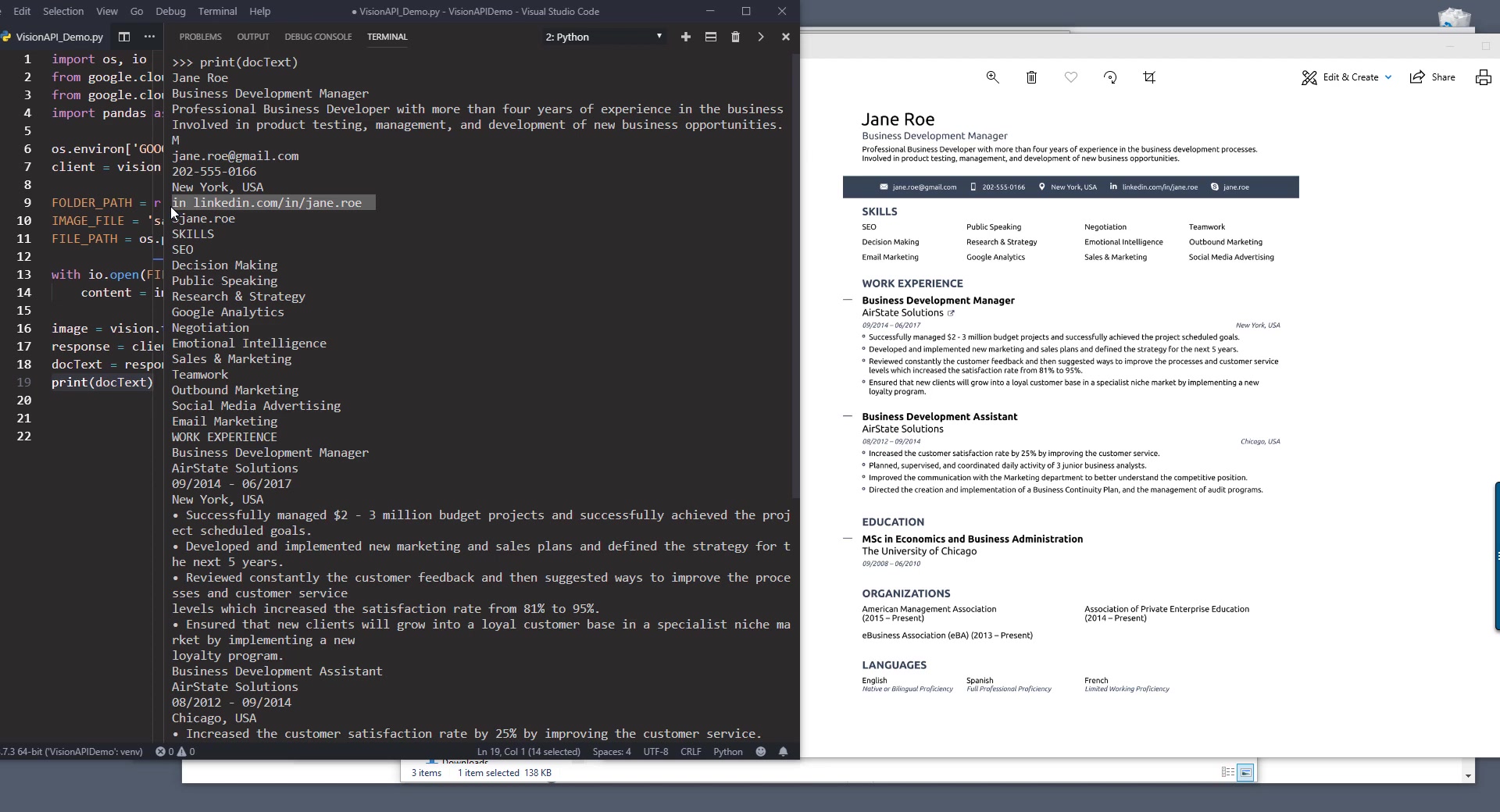
Task: Open the chevron next to the Explorer view icons
Action: [760, 37]
